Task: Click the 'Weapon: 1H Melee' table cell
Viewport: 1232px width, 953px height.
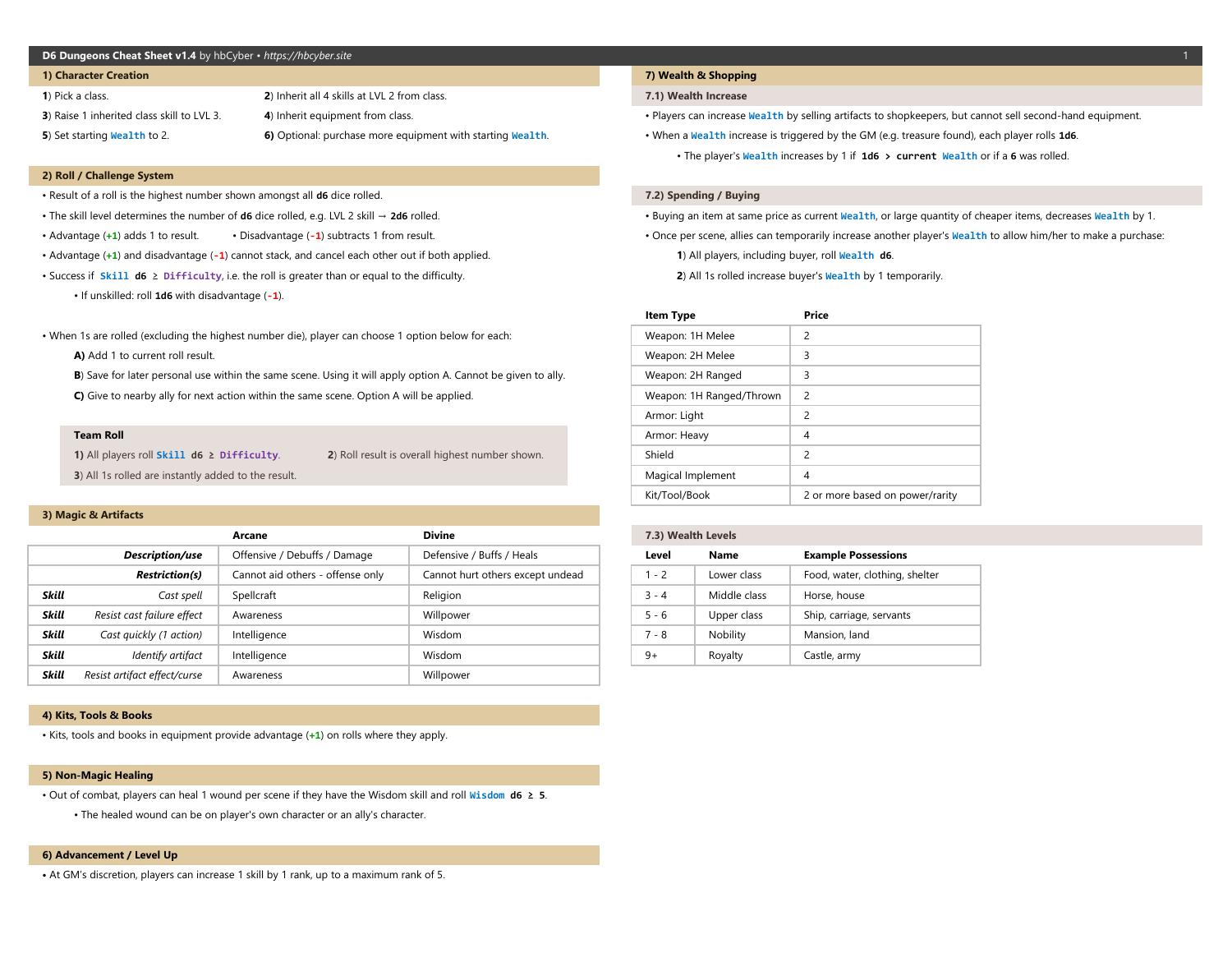Action: (711, 336)
